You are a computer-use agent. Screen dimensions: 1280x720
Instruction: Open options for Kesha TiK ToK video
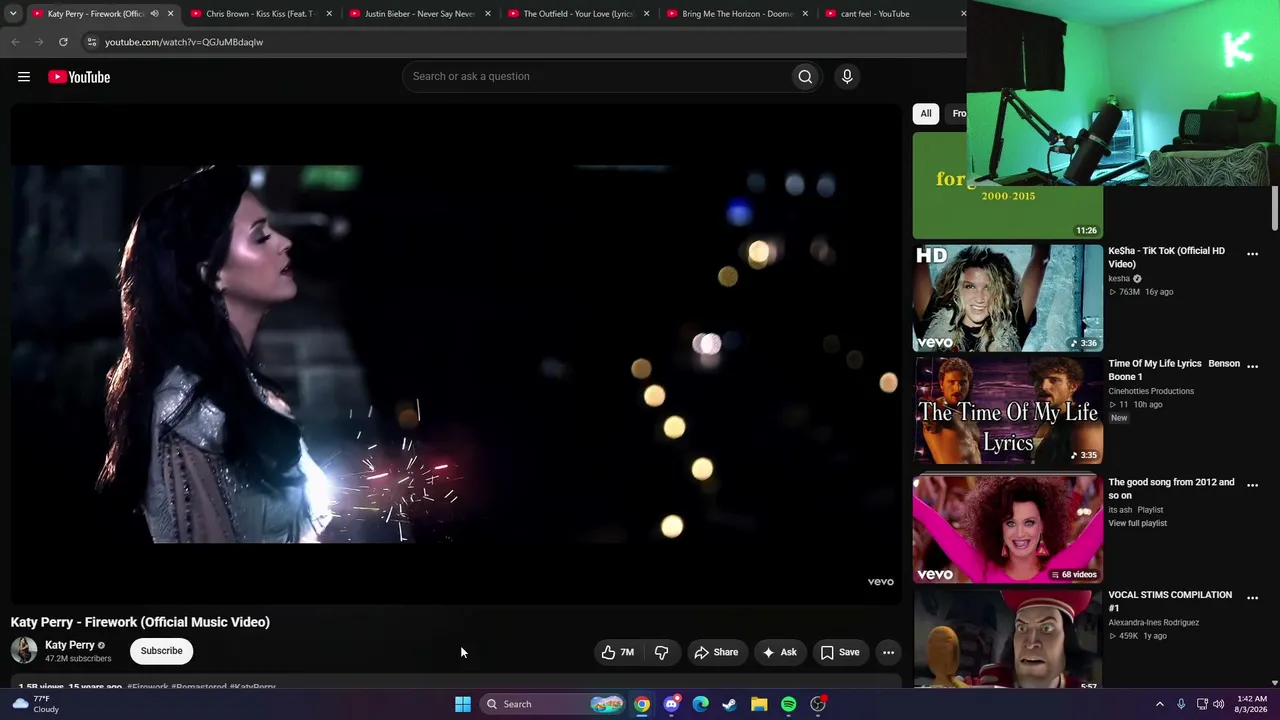[1252, 254]
